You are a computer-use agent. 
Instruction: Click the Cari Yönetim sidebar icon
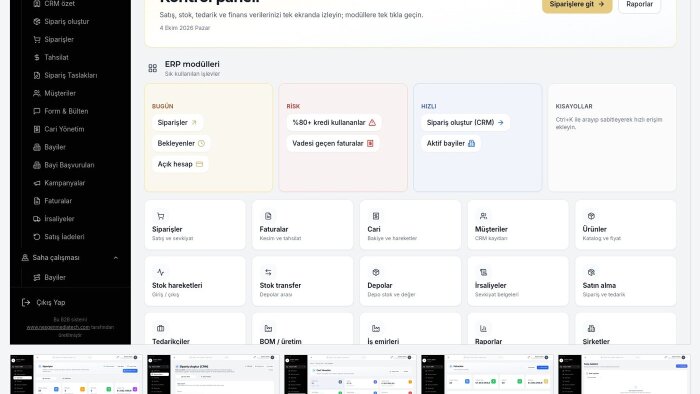[x=37, y=129]
